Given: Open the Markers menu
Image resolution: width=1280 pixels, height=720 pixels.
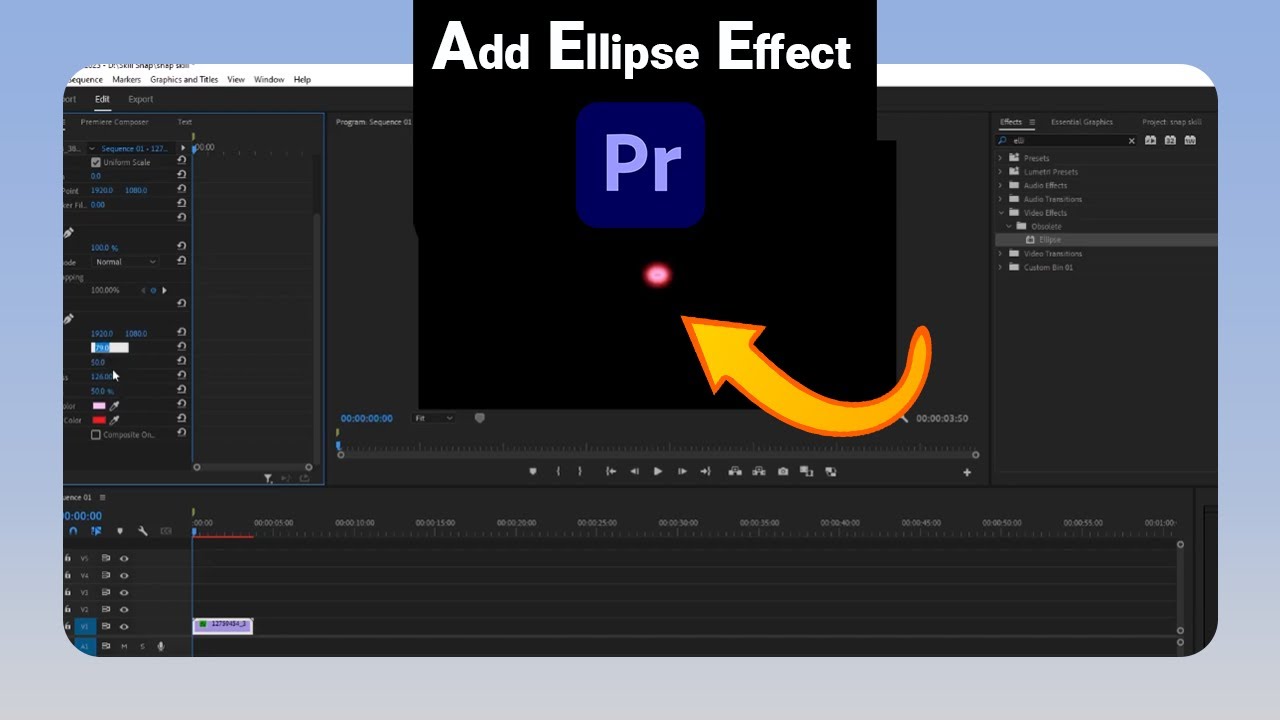Looking at the screenshot, I should pos(127,80).
